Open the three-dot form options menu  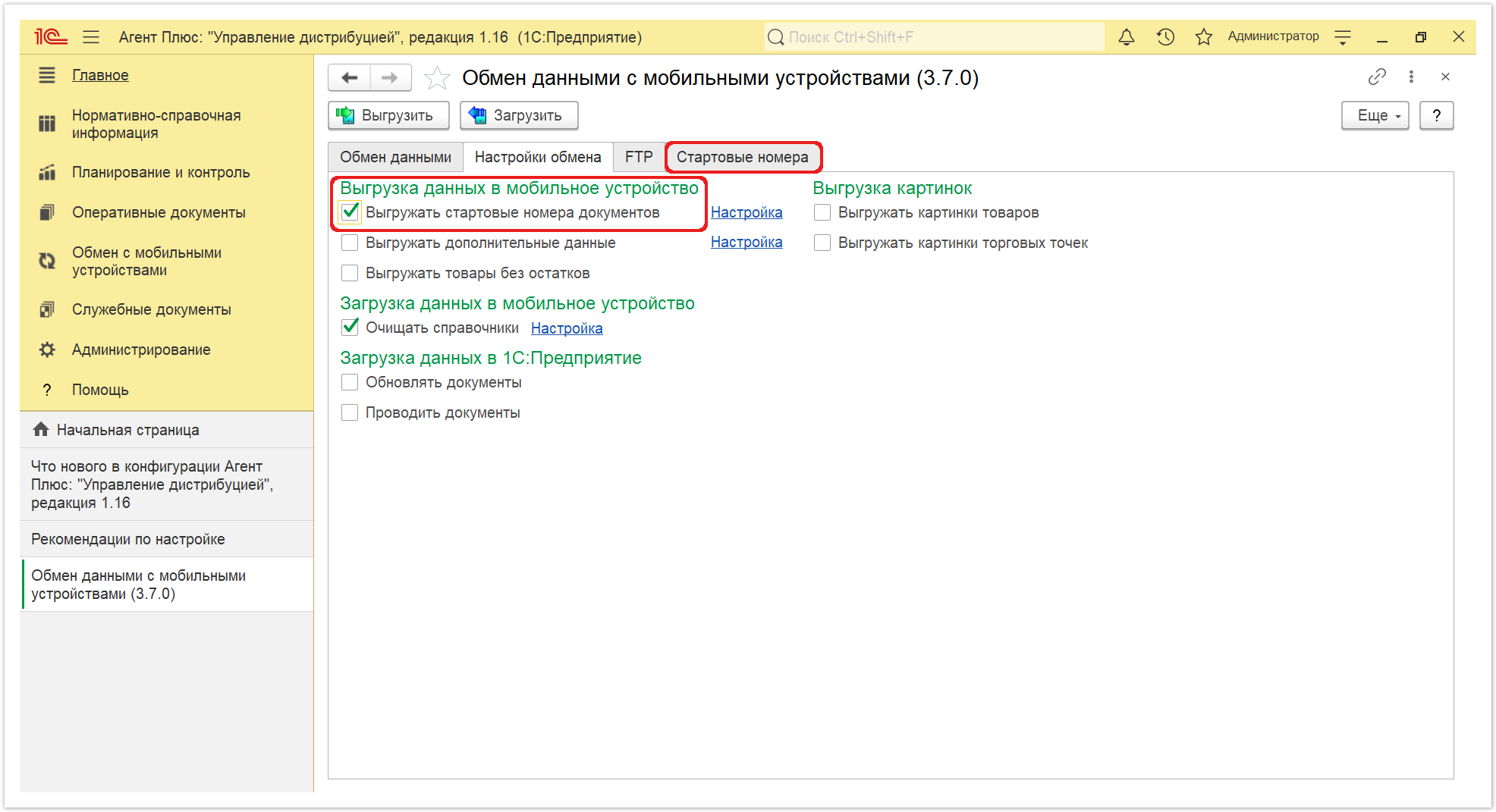(1411, 77)
